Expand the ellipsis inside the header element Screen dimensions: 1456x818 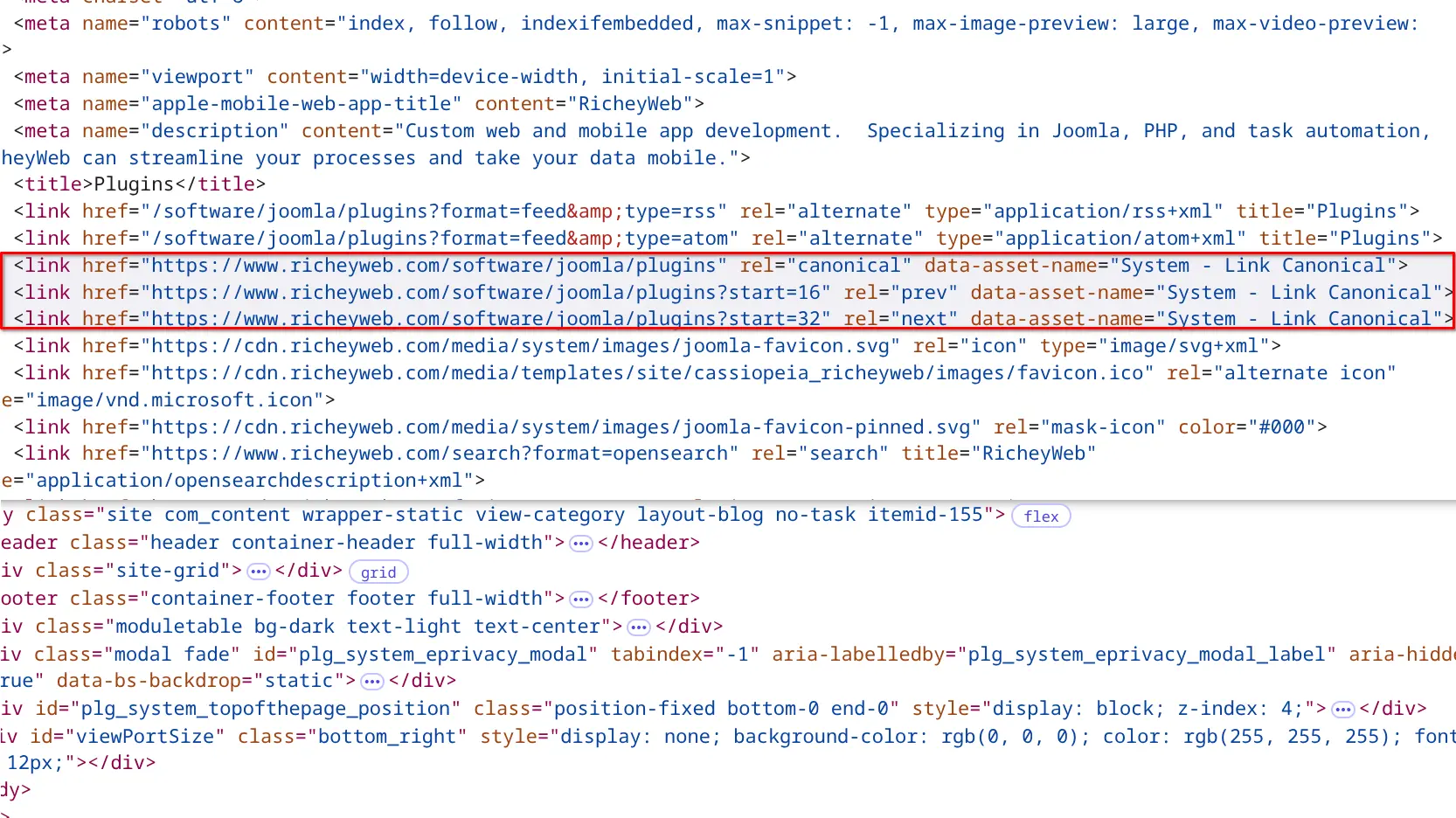point(580,544)
